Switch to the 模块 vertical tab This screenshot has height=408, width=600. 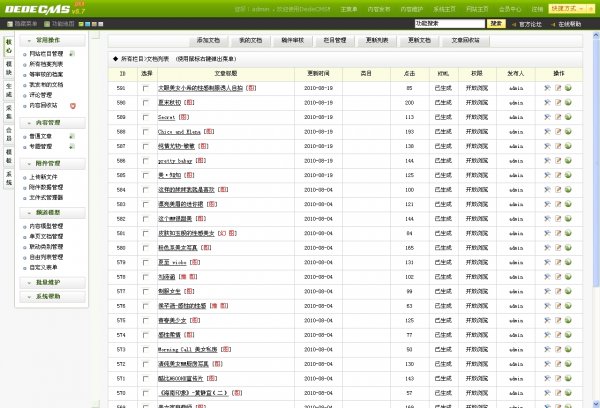9,68
